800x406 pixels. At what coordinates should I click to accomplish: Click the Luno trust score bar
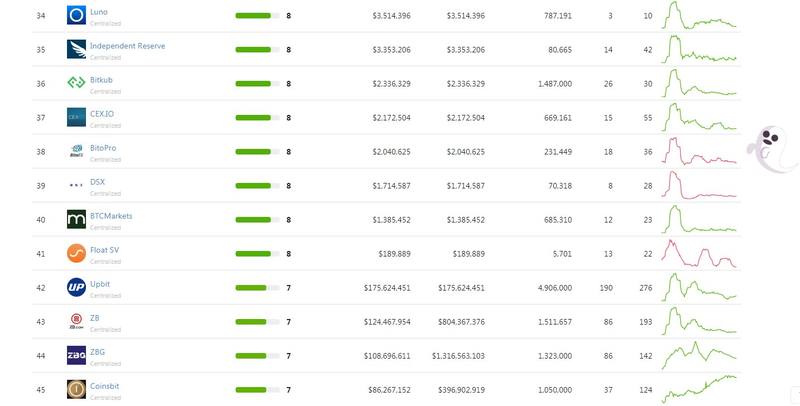click(x=257, y=16)
